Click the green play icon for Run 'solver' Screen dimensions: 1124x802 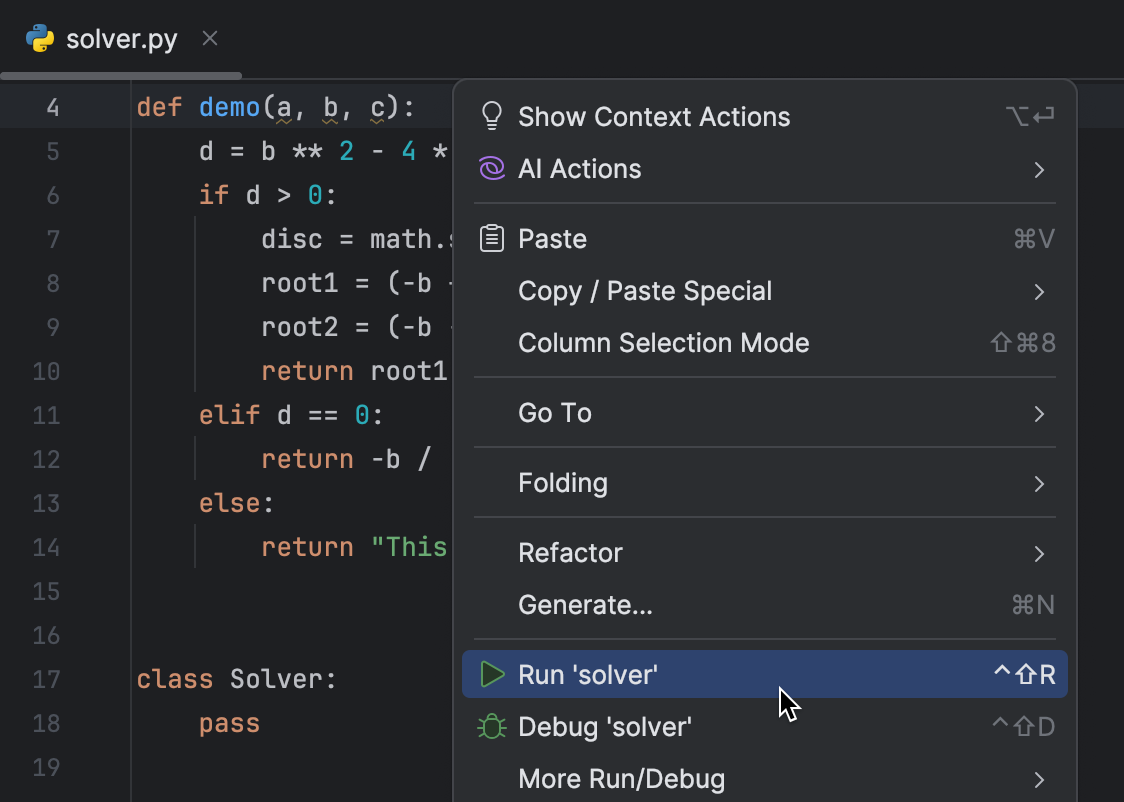pyautogui.click(x=492, y=674)
